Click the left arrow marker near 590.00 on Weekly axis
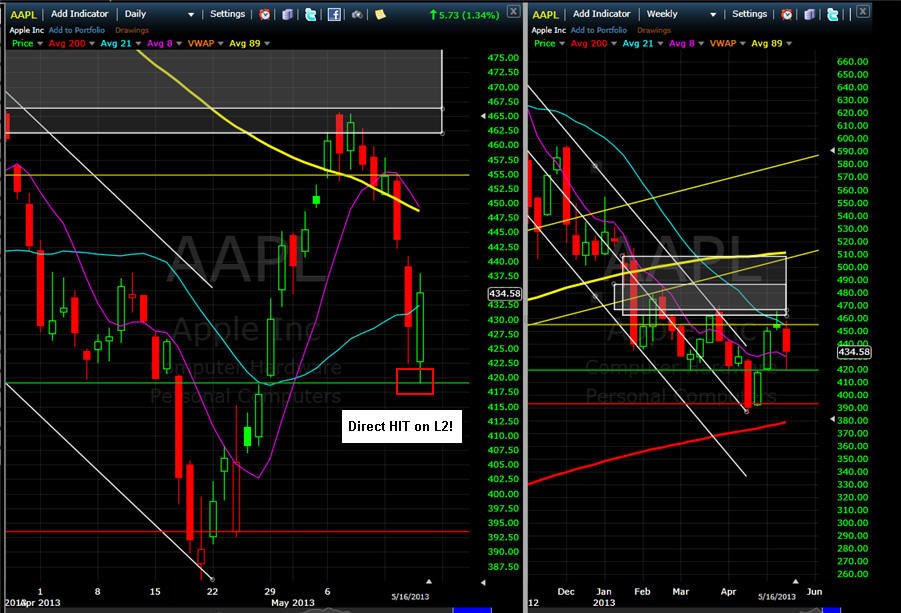901x613 pixels. click(x=832, y=151)
